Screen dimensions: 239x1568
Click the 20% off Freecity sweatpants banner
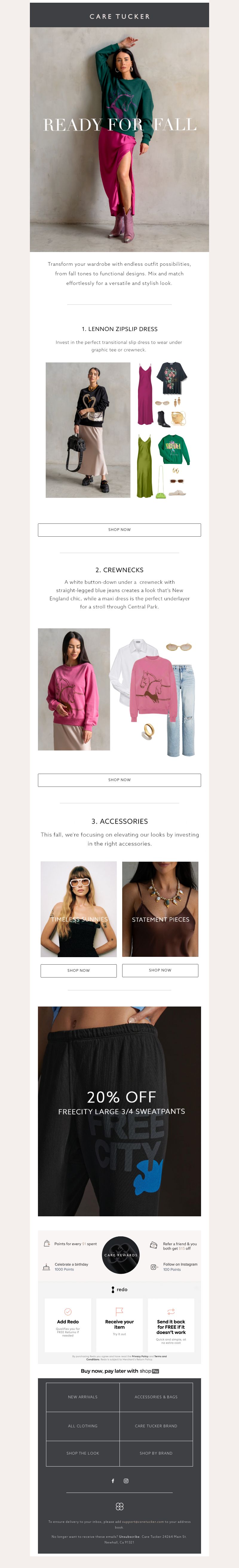[119, 1112]
